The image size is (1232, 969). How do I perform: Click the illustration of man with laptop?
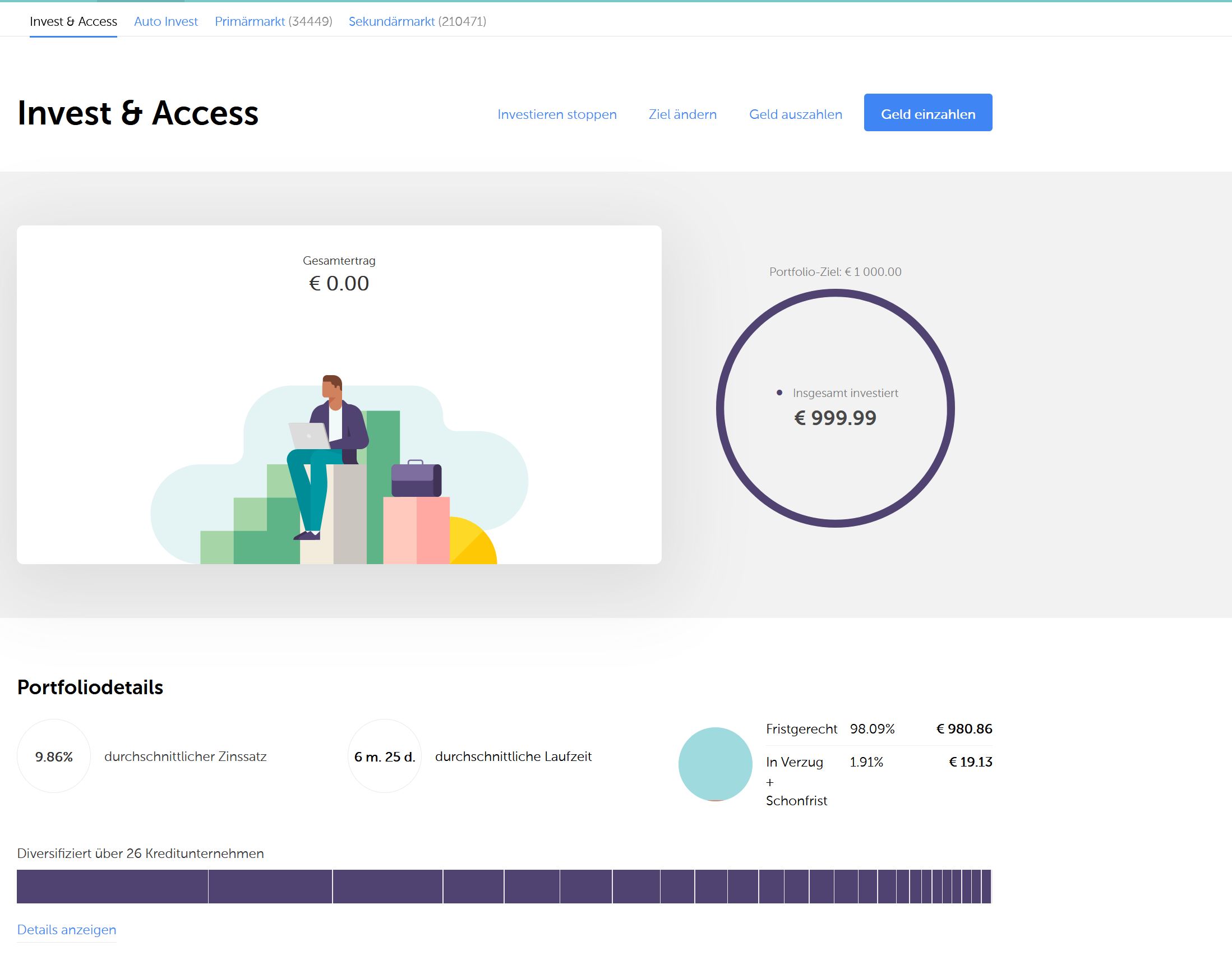point(339,469)
